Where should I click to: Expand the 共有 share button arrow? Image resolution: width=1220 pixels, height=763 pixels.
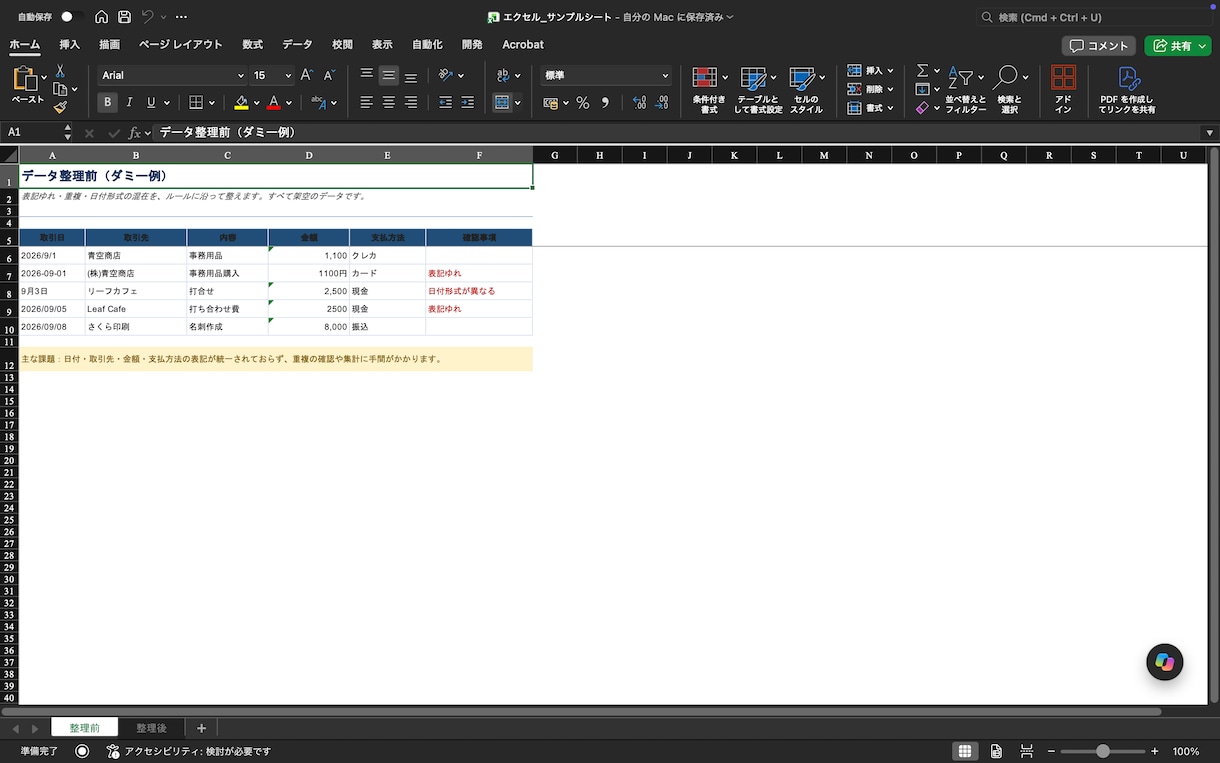tap(1204, 46)
